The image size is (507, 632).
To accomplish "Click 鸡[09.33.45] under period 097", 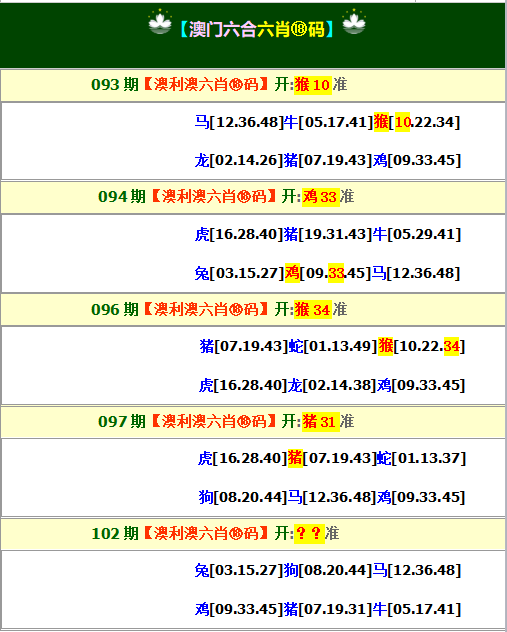I will pyautogui.click(x=421, y=497).
